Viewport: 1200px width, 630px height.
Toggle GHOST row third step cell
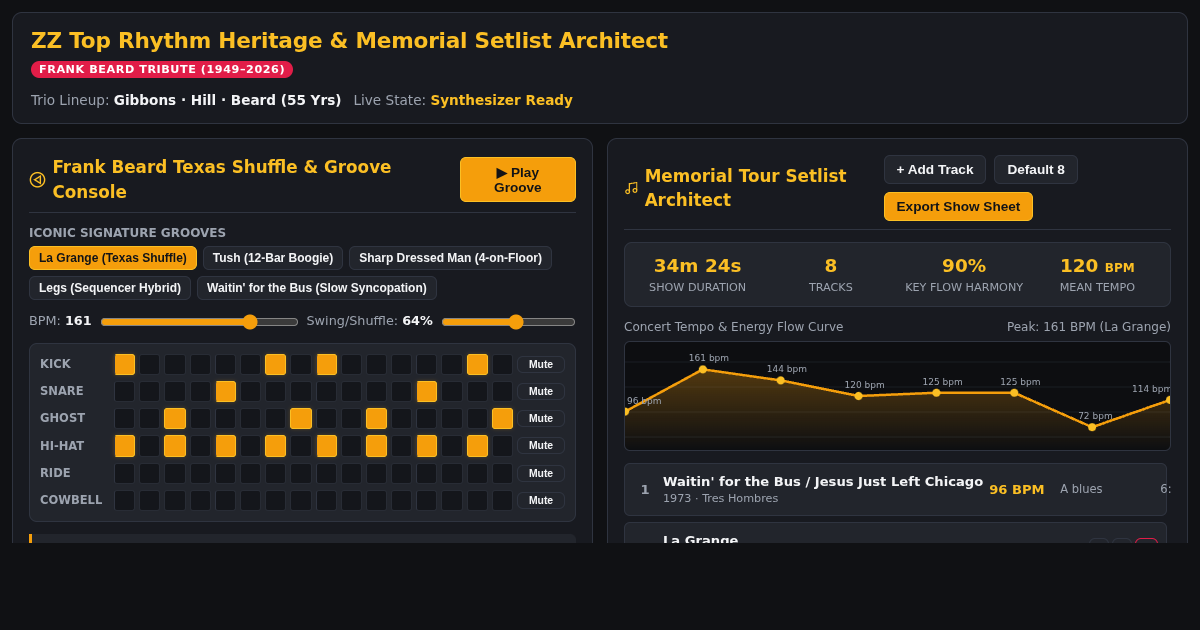(x=175, y=418)
